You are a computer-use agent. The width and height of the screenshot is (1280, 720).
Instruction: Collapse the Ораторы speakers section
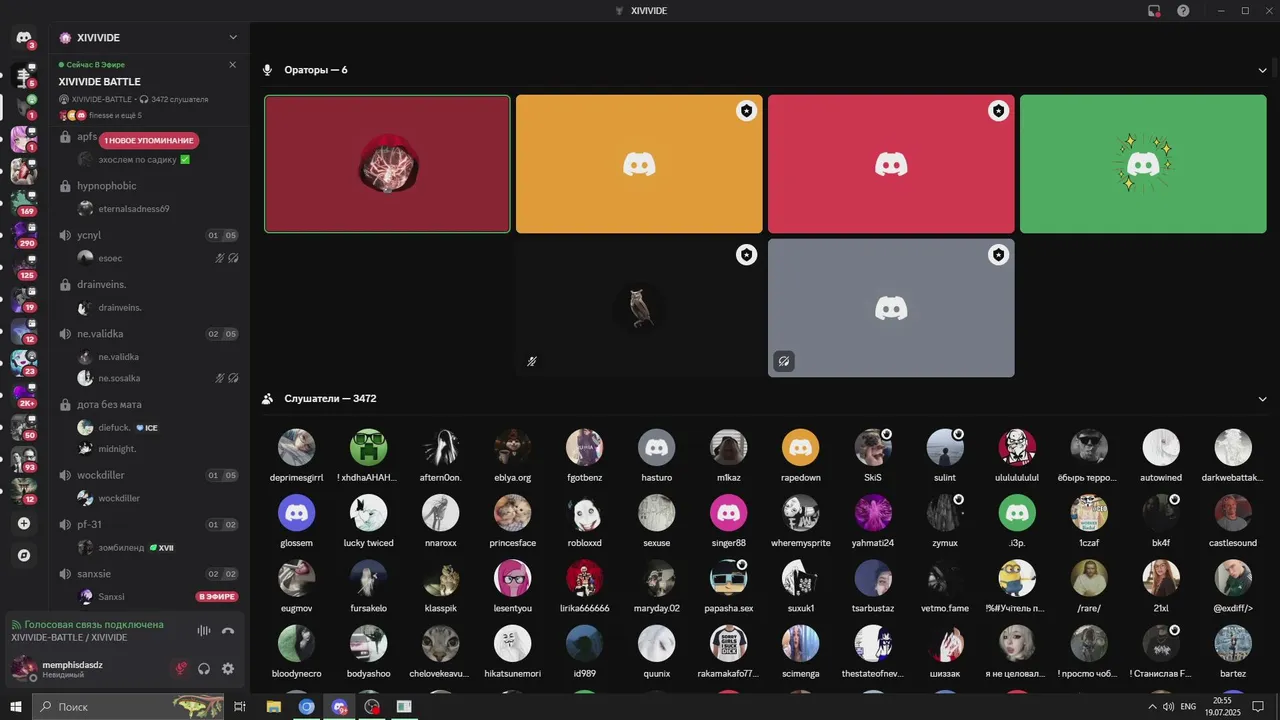(x=1262, y=70)
